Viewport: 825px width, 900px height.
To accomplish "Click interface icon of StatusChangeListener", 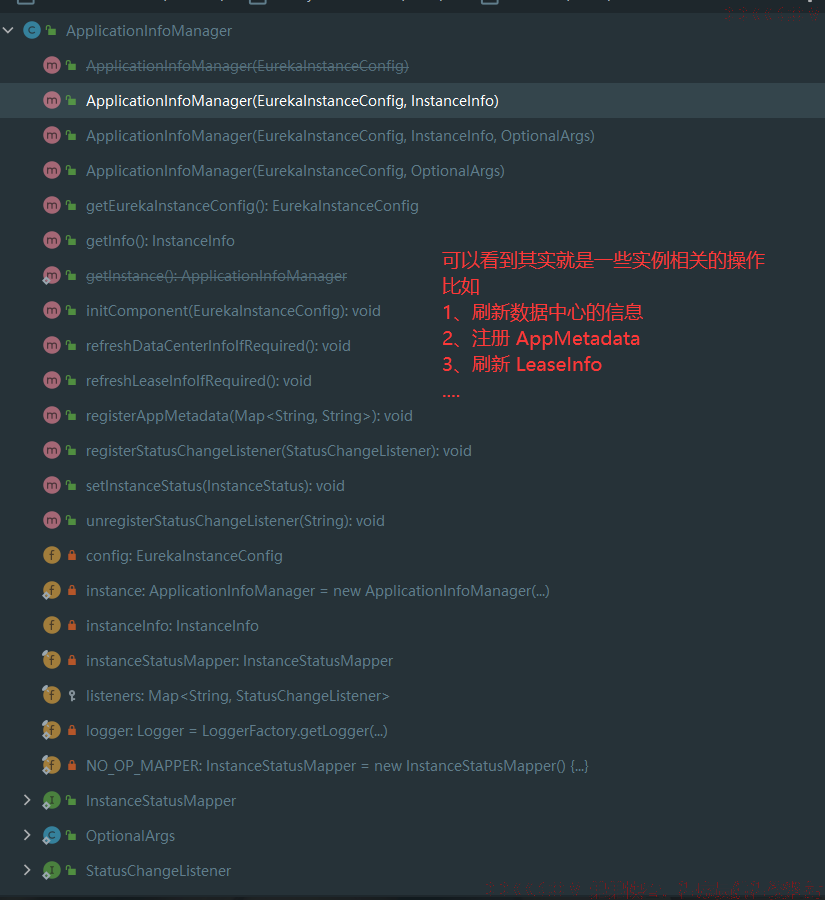I will (52, 871).
